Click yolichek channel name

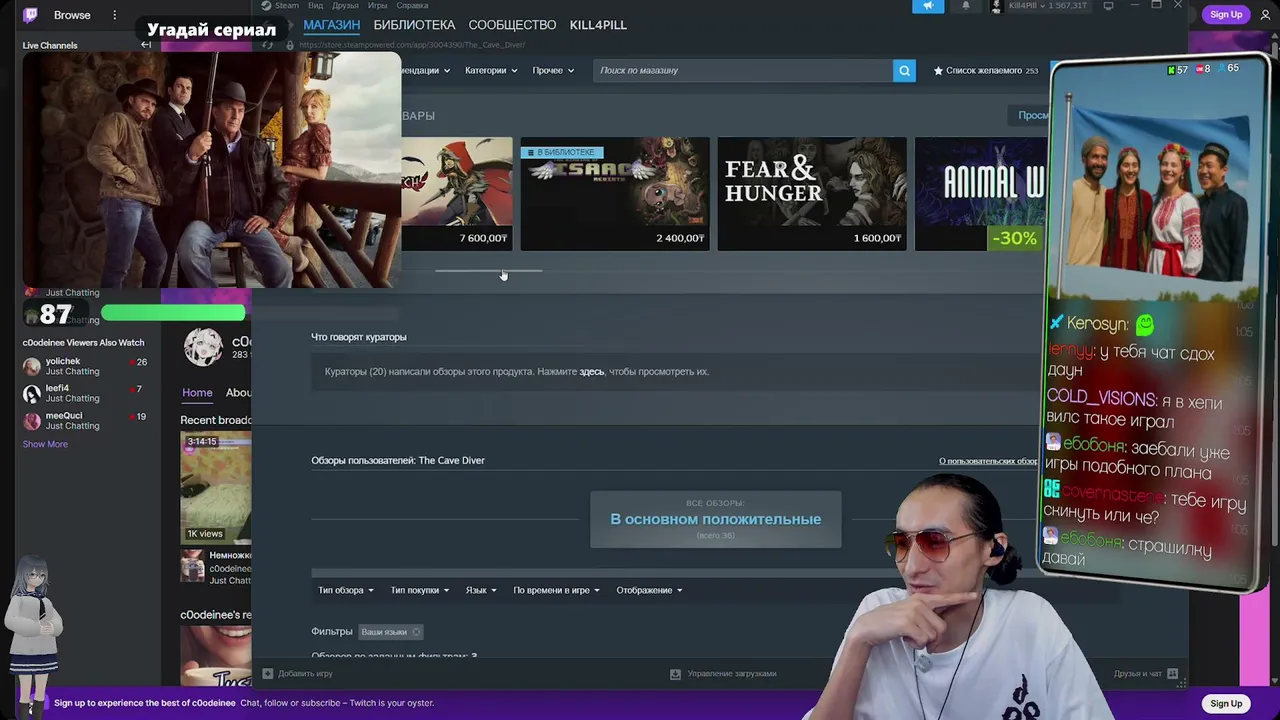coord(63,361)
